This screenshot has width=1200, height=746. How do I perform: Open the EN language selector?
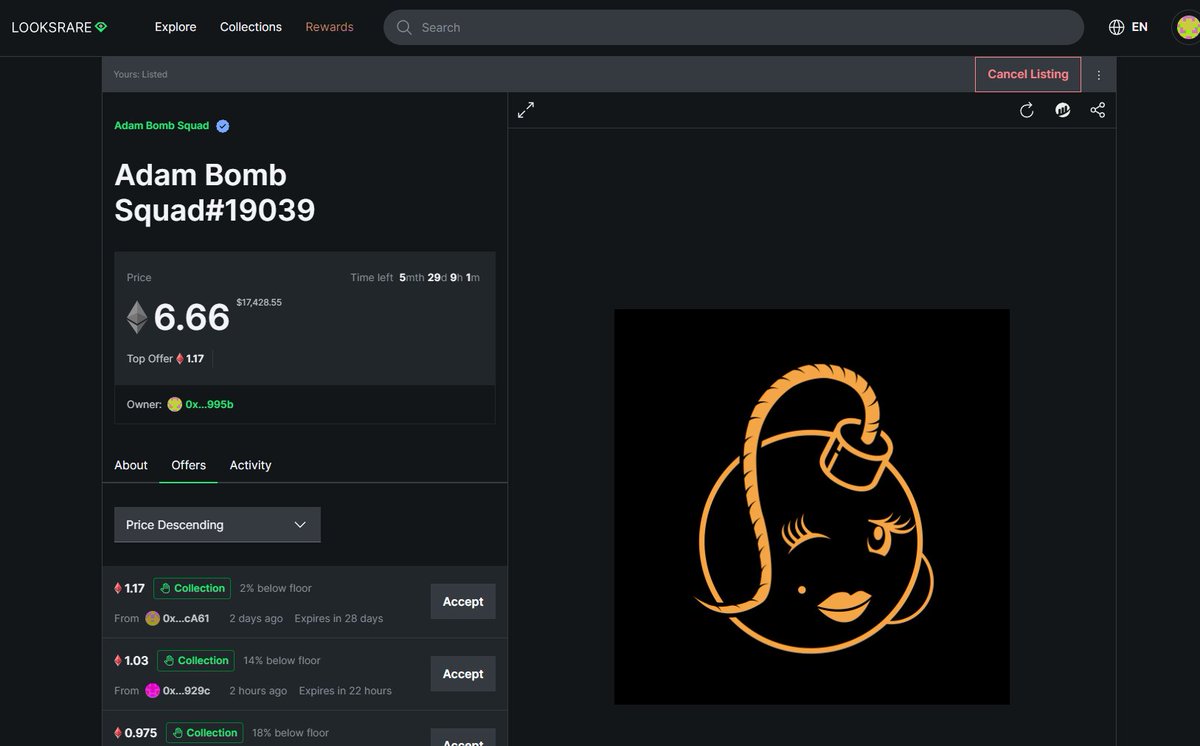1139,27
